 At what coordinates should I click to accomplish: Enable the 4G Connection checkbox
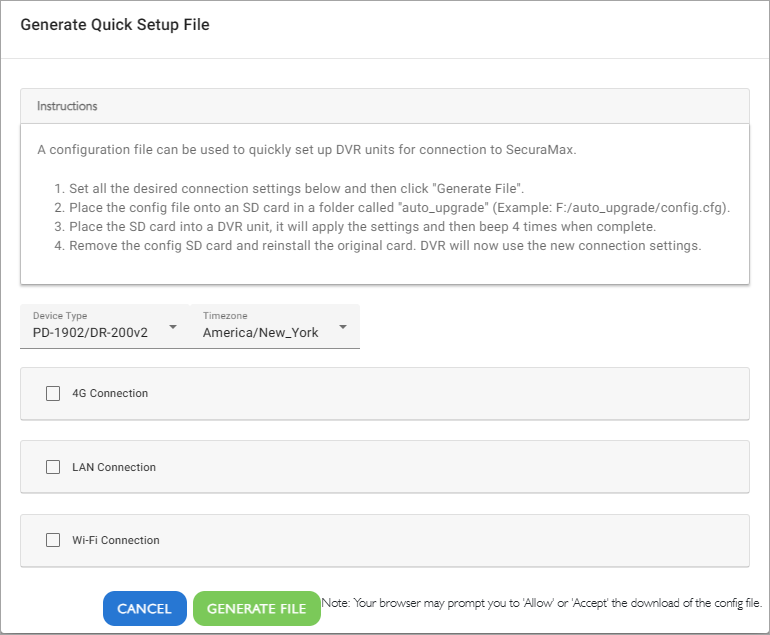click(x=53, y=393)
